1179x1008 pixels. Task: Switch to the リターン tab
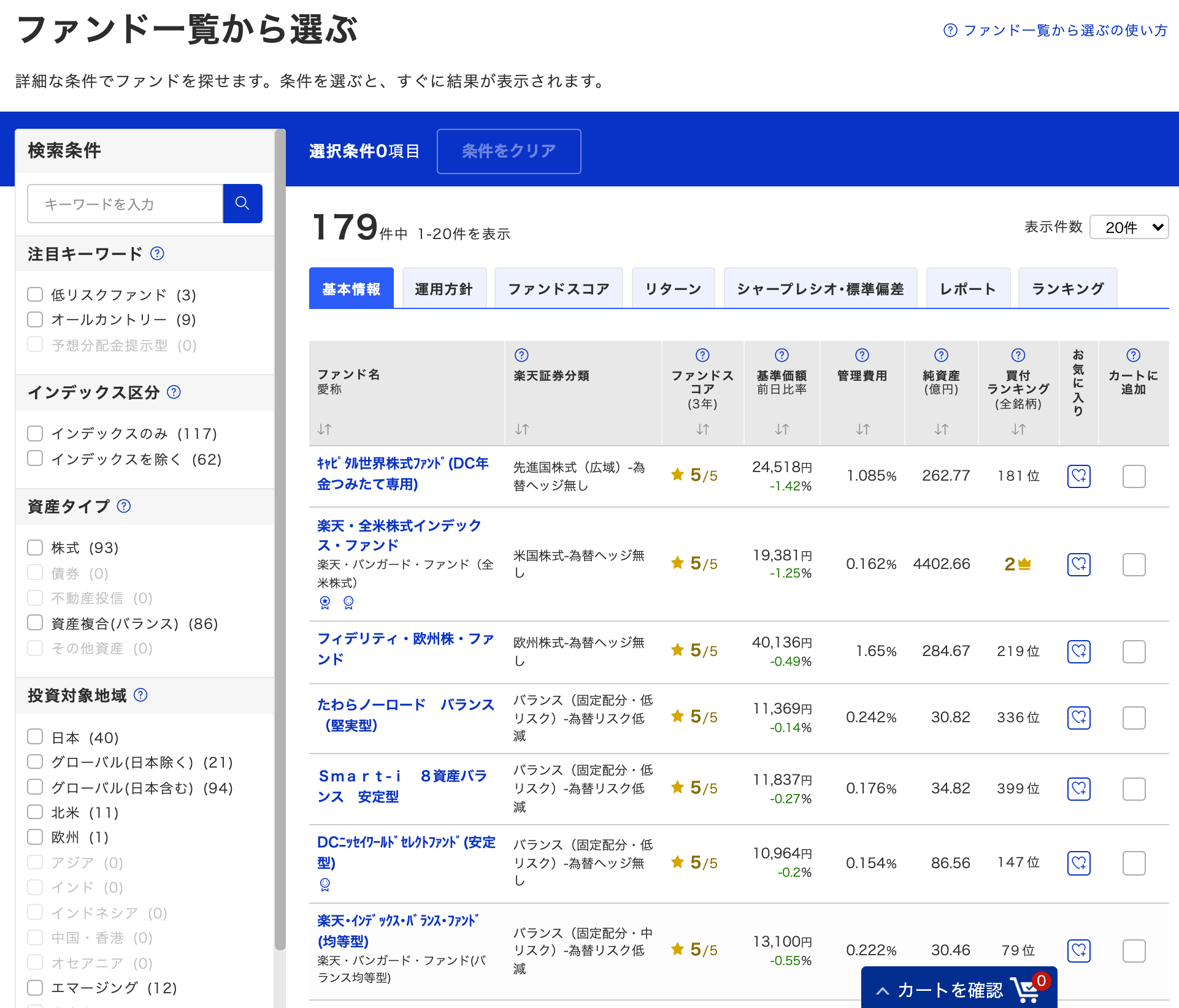674,288
